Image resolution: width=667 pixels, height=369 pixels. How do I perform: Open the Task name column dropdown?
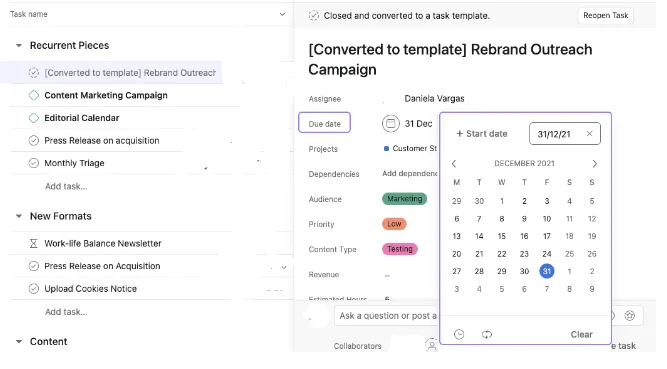coord(282,14)
